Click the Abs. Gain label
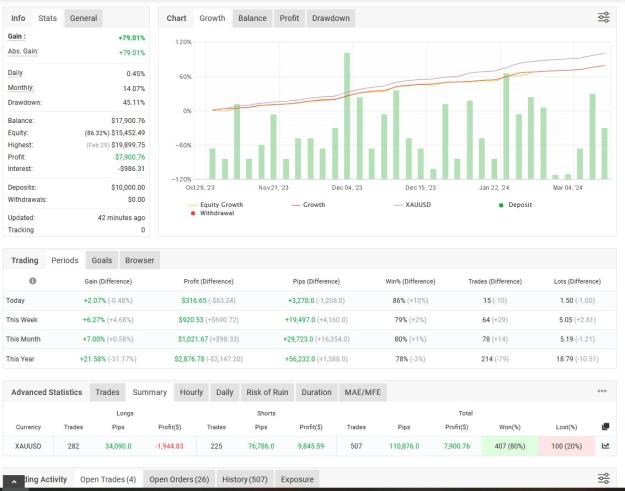 [23, 51]
